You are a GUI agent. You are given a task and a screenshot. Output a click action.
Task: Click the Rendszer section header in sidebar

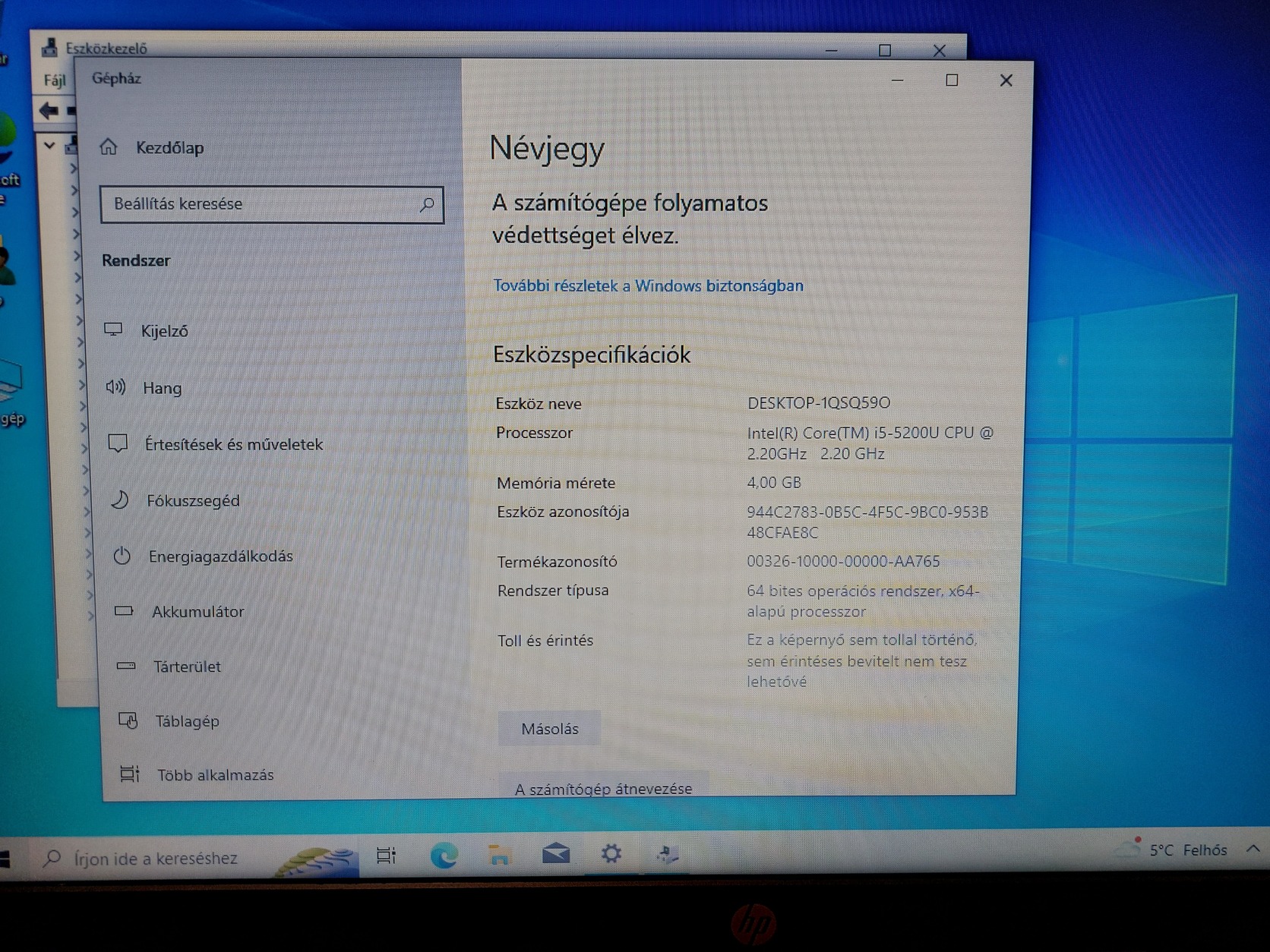pos(136,260)
